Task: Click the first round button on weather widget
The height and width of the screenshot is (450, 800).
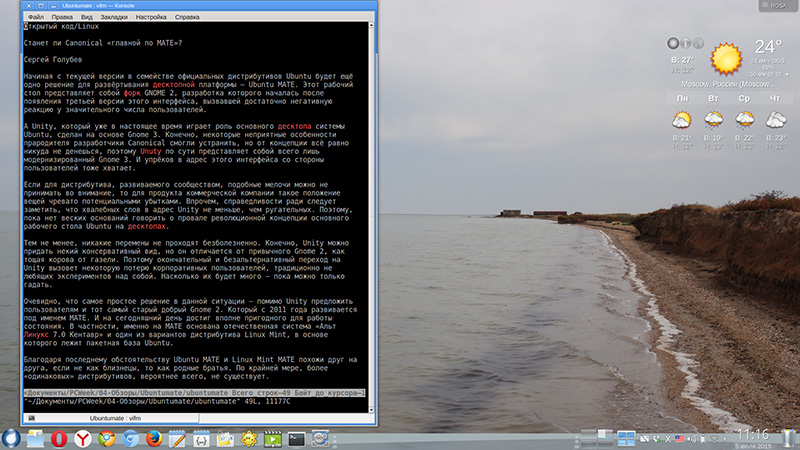Action: point(673,43)
